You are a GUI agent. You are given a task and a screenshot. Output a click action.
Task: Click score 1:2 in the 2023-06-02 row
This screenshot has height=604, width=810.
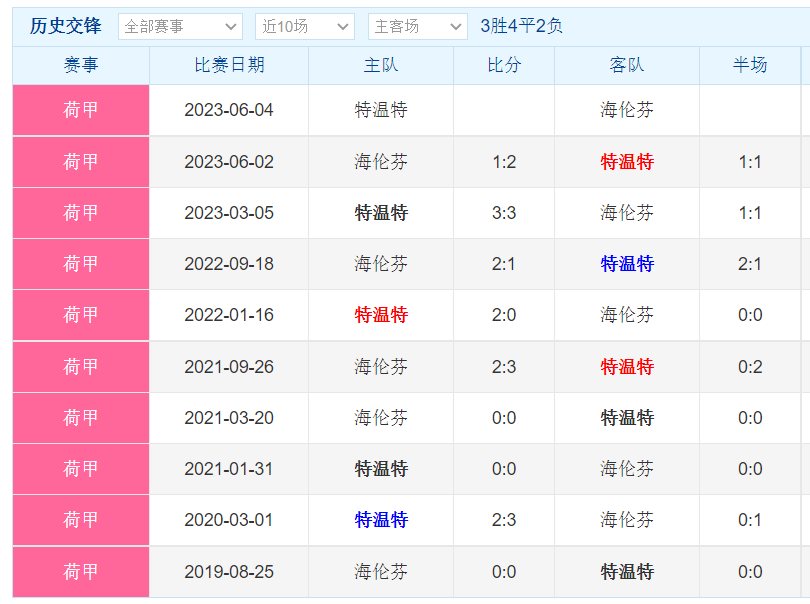[x=504, y=162]
